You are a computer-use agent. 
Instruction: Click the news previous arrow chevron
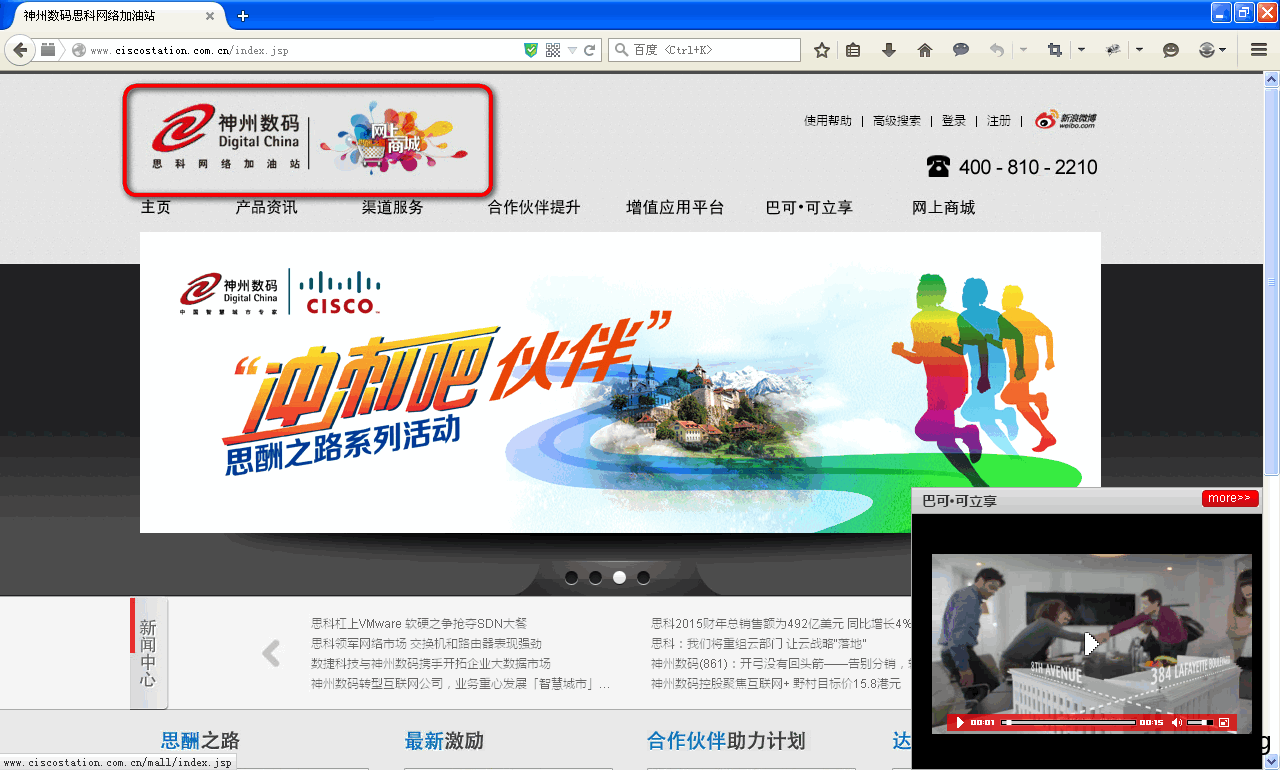point(271,654)
